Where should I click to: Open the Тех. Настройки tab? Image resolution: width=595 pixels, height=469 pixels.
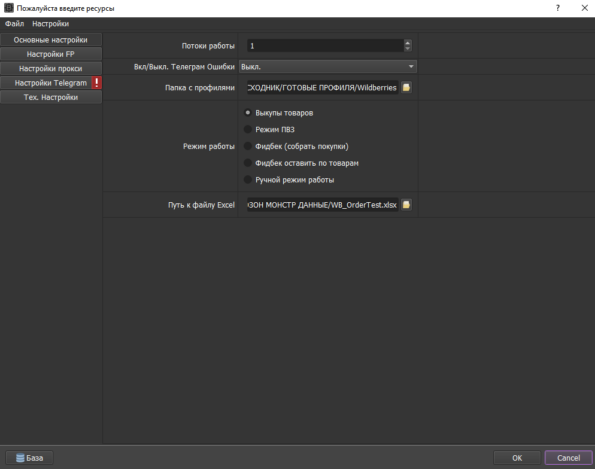51,98
